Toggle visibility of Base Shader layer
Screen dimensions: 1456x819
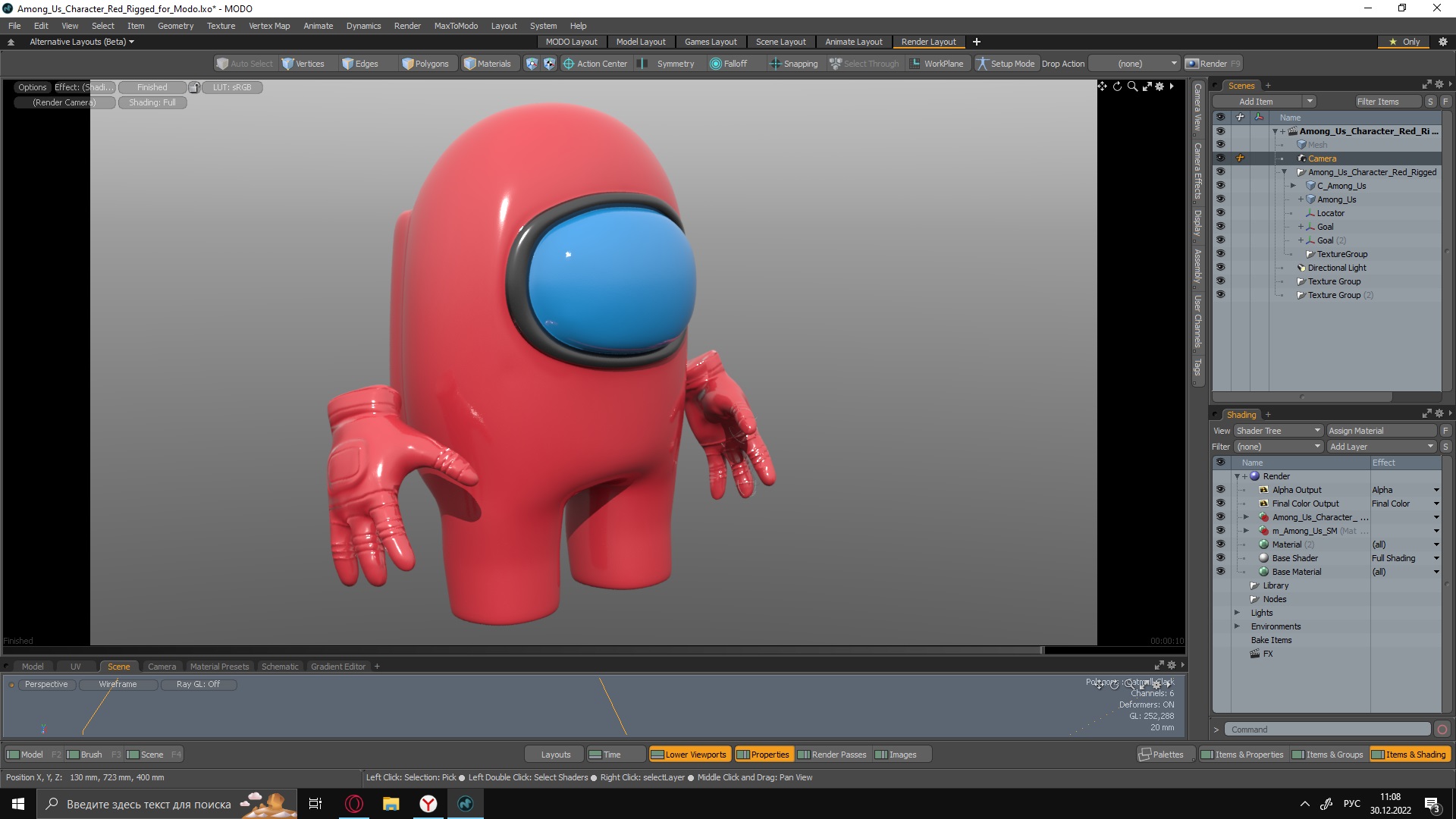pos(1220,558)
